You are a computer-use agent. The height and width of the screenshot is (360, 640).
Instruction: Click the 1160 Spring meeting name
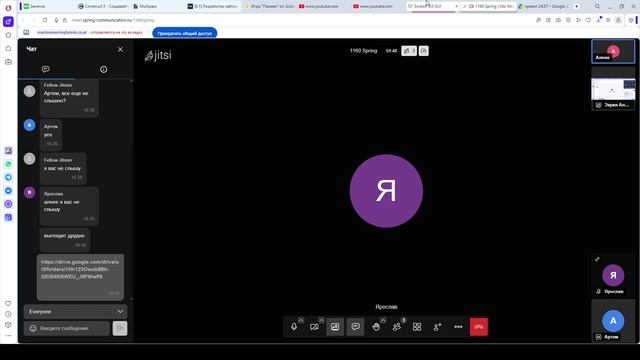click(363, 51)
